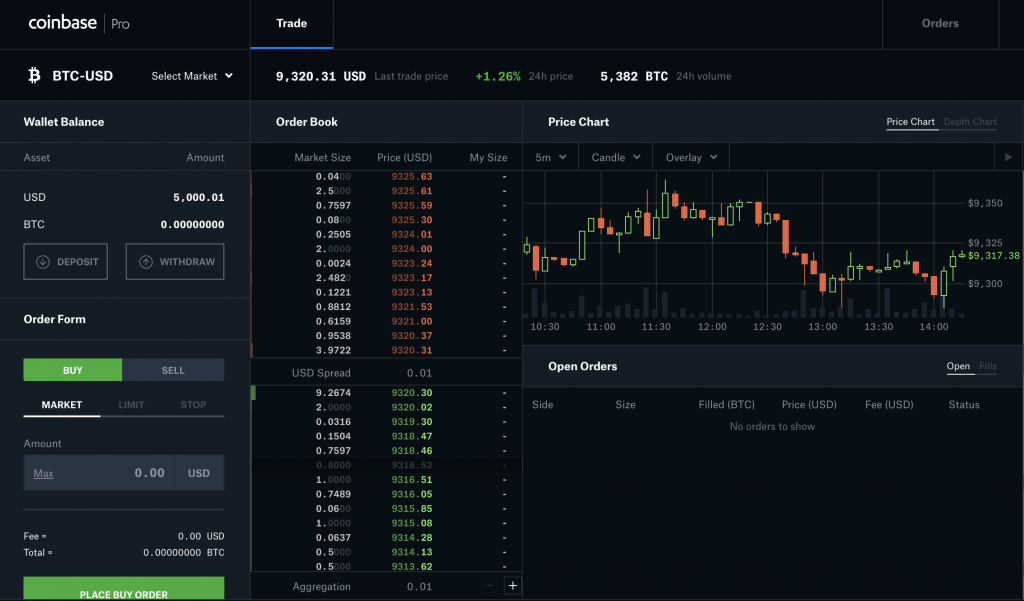Select the bid price 9315.85

[412, 508]
